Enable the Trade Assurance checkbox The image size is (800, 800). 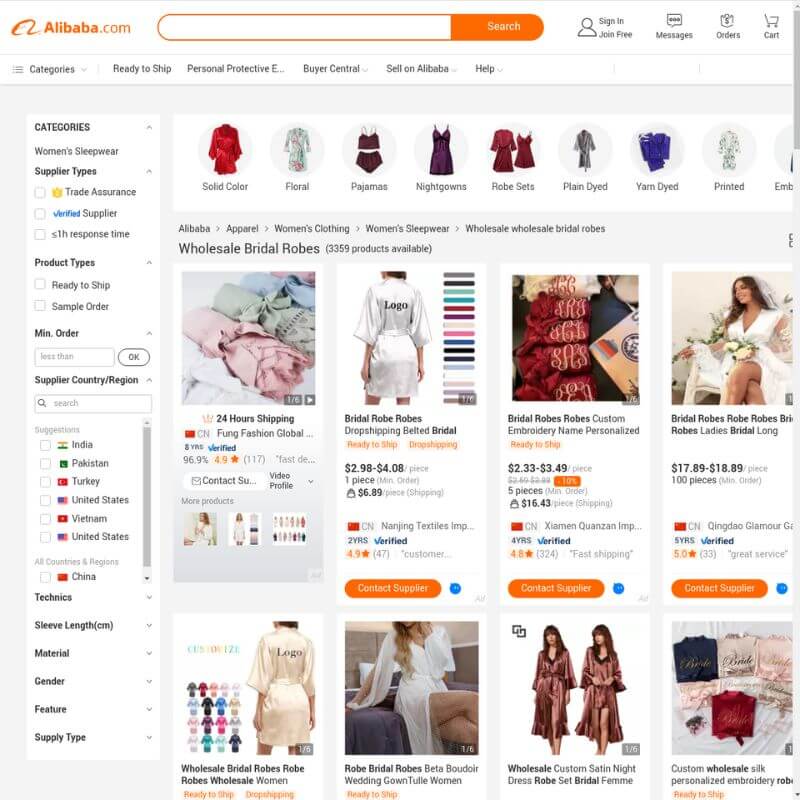[x=40, y=192]
